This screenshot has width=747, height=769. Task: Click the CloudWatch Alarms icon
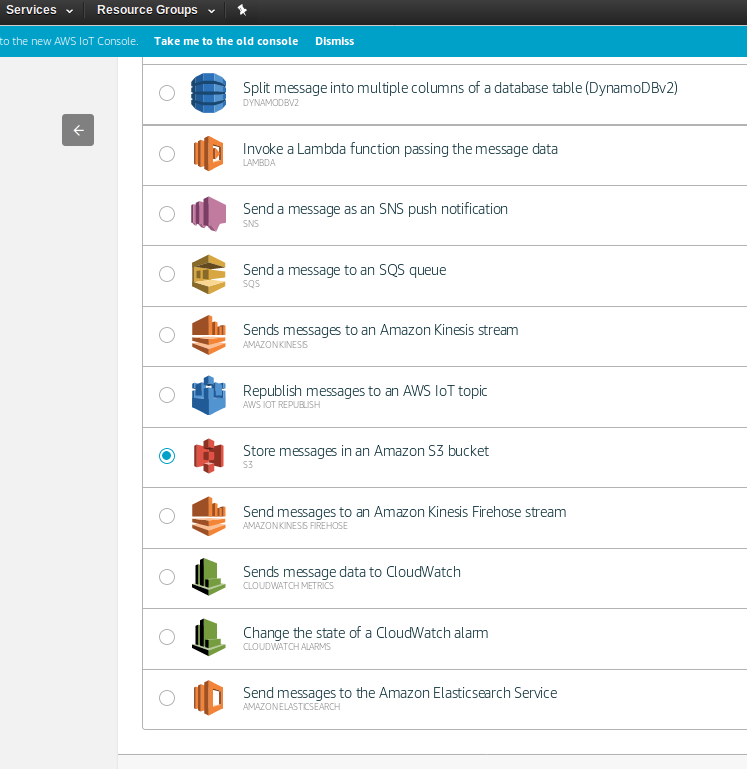tap(208, 637)
